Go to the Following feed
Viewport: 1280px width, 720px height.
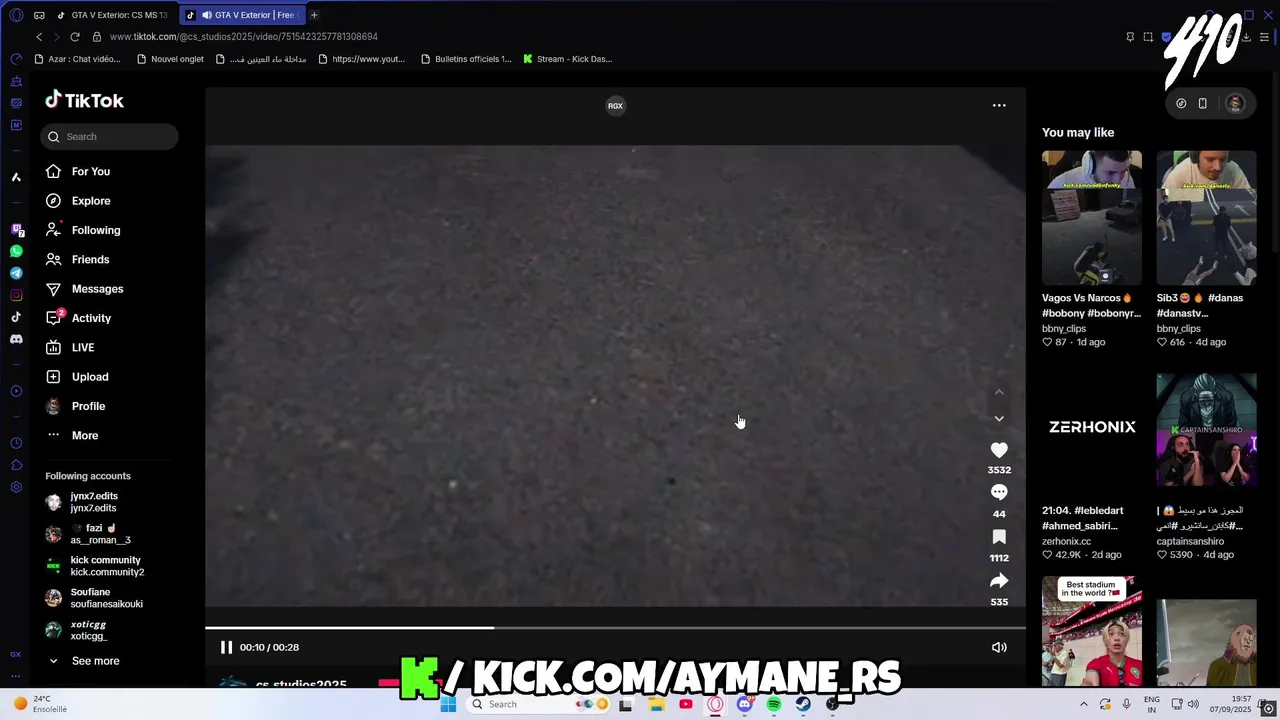(83, 230)
